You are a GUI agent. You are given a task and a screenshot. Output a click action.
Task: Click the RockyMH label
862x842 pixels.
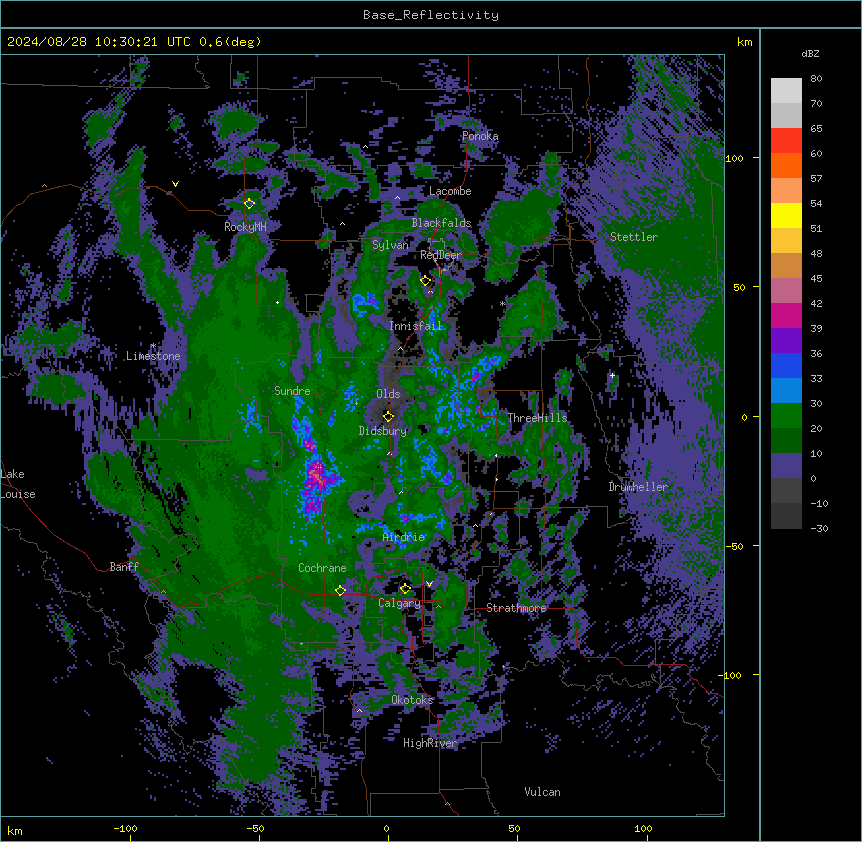tap(245, 226)
